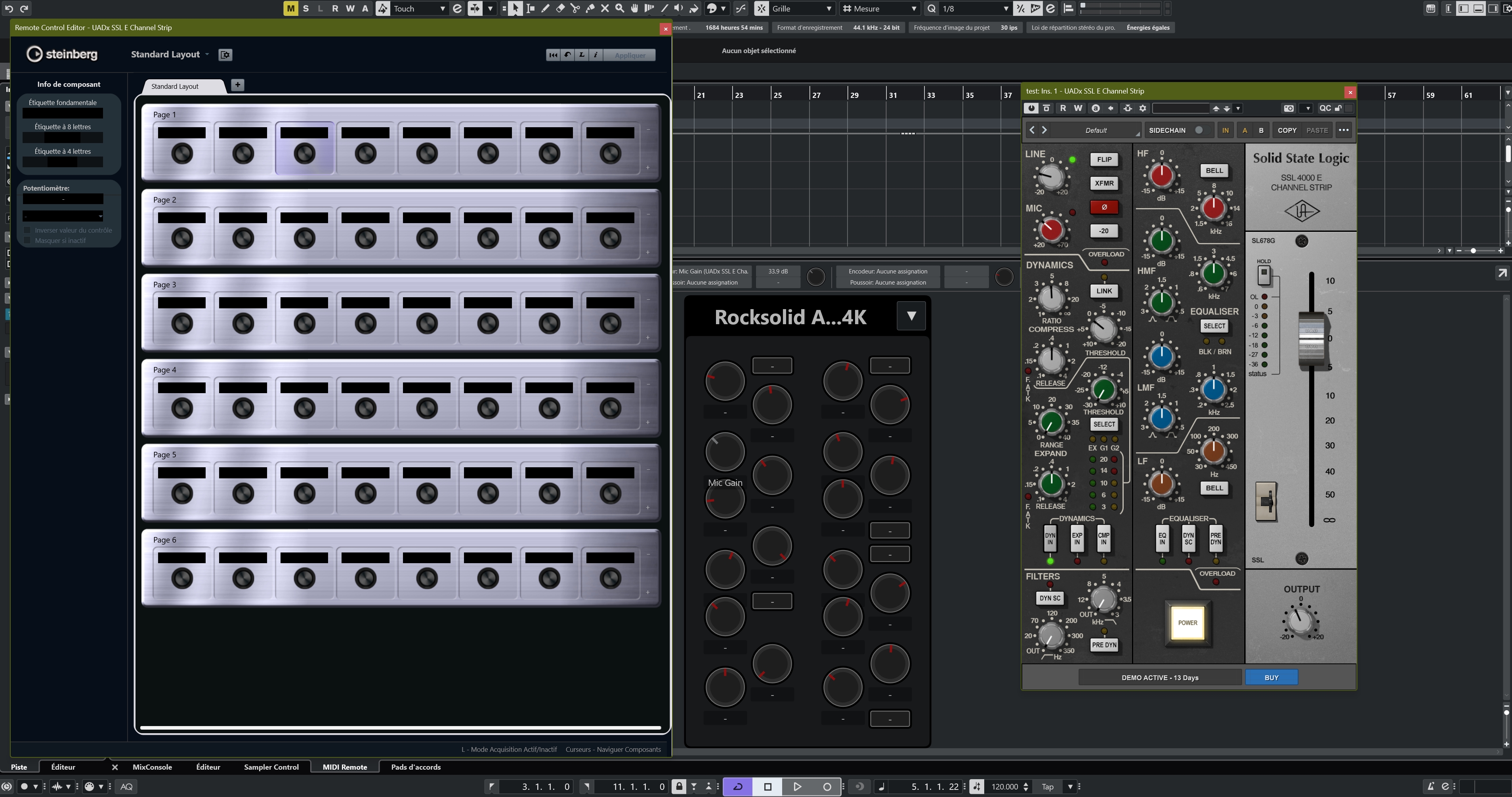Click the dynamics LINK button
1512x797 pixels.
[x=1104, y=291]
